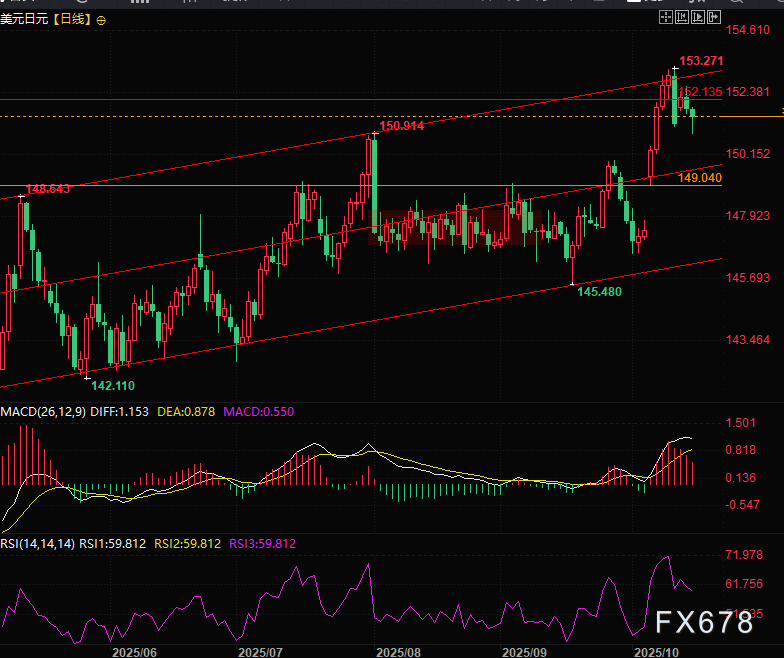Click the 153.271 high price marker
This screenshot has width=784, height=658.
pyautogui.click(x=701, y=61)
